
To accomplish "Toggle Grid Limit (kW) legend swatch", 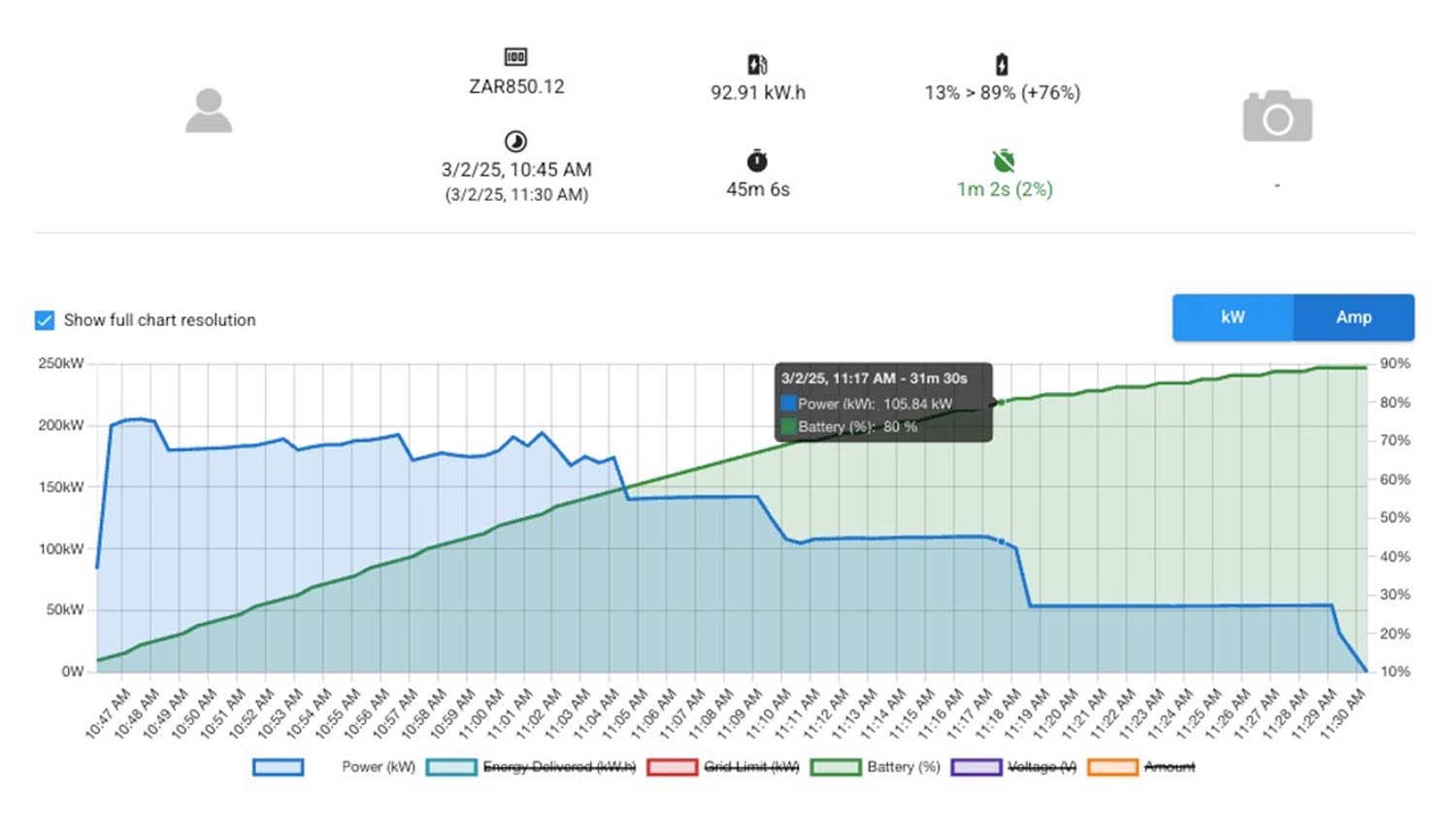I will click(x=672, y=767).
